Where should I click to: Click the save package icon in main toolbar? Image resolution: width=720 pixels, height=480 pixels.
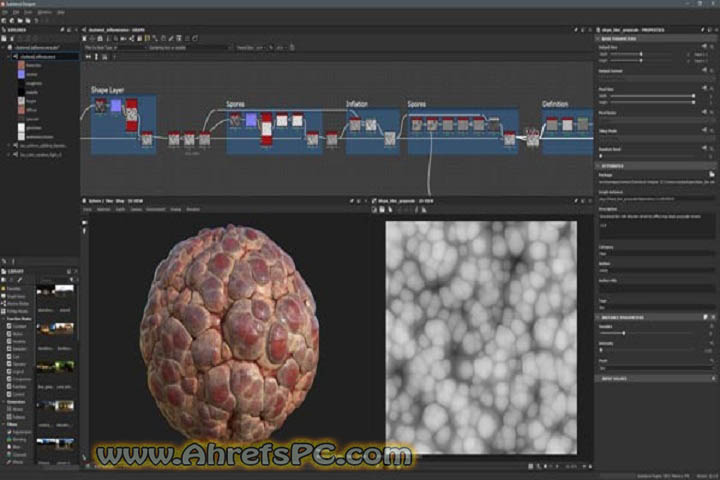(28, 21)
